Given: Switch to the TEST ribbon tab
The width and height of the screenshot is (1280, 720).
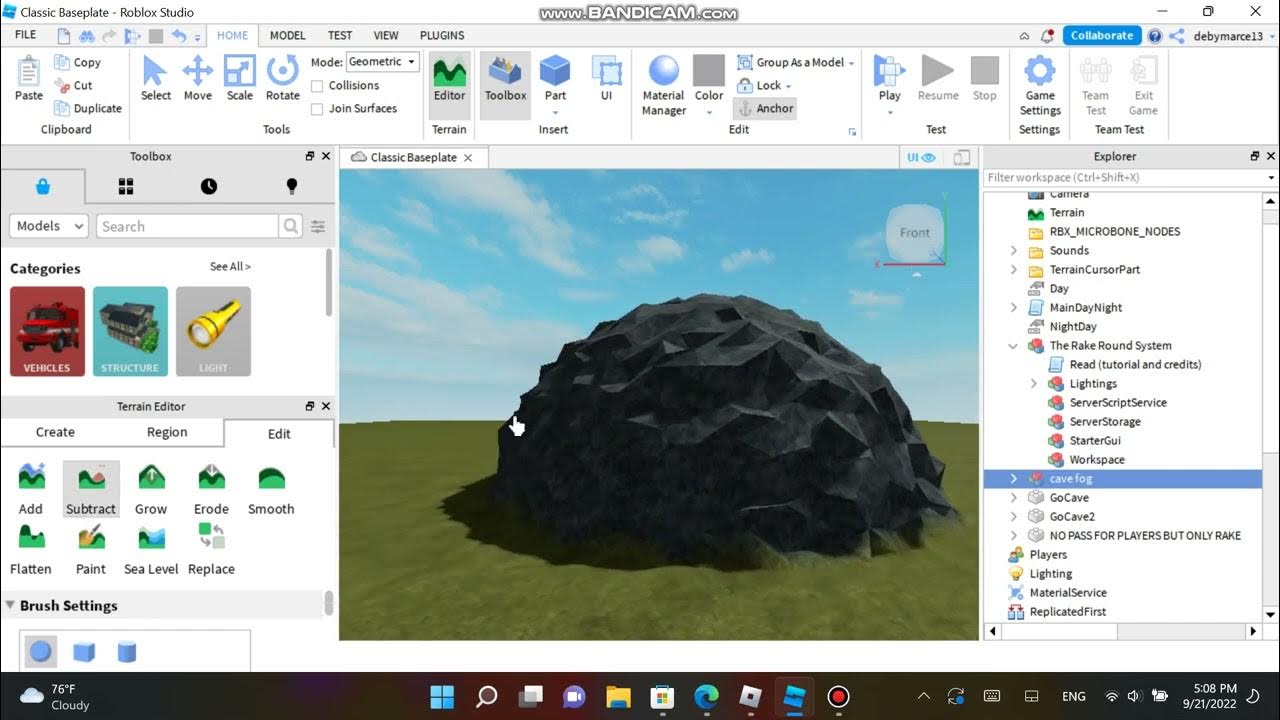Looking at the screenshot, I should (x=340, y=35).
